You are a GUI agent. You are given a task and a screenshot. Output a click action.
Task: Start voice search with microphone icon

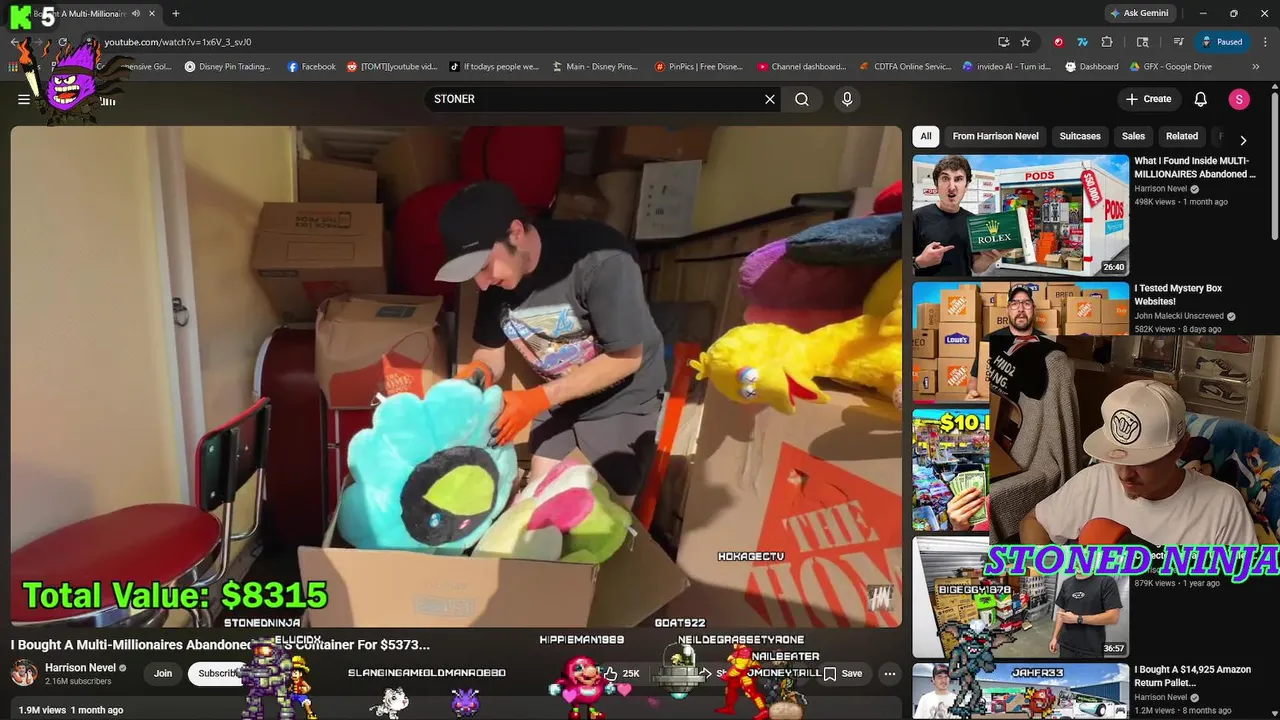pyautogui.click(x=847, y=99)
